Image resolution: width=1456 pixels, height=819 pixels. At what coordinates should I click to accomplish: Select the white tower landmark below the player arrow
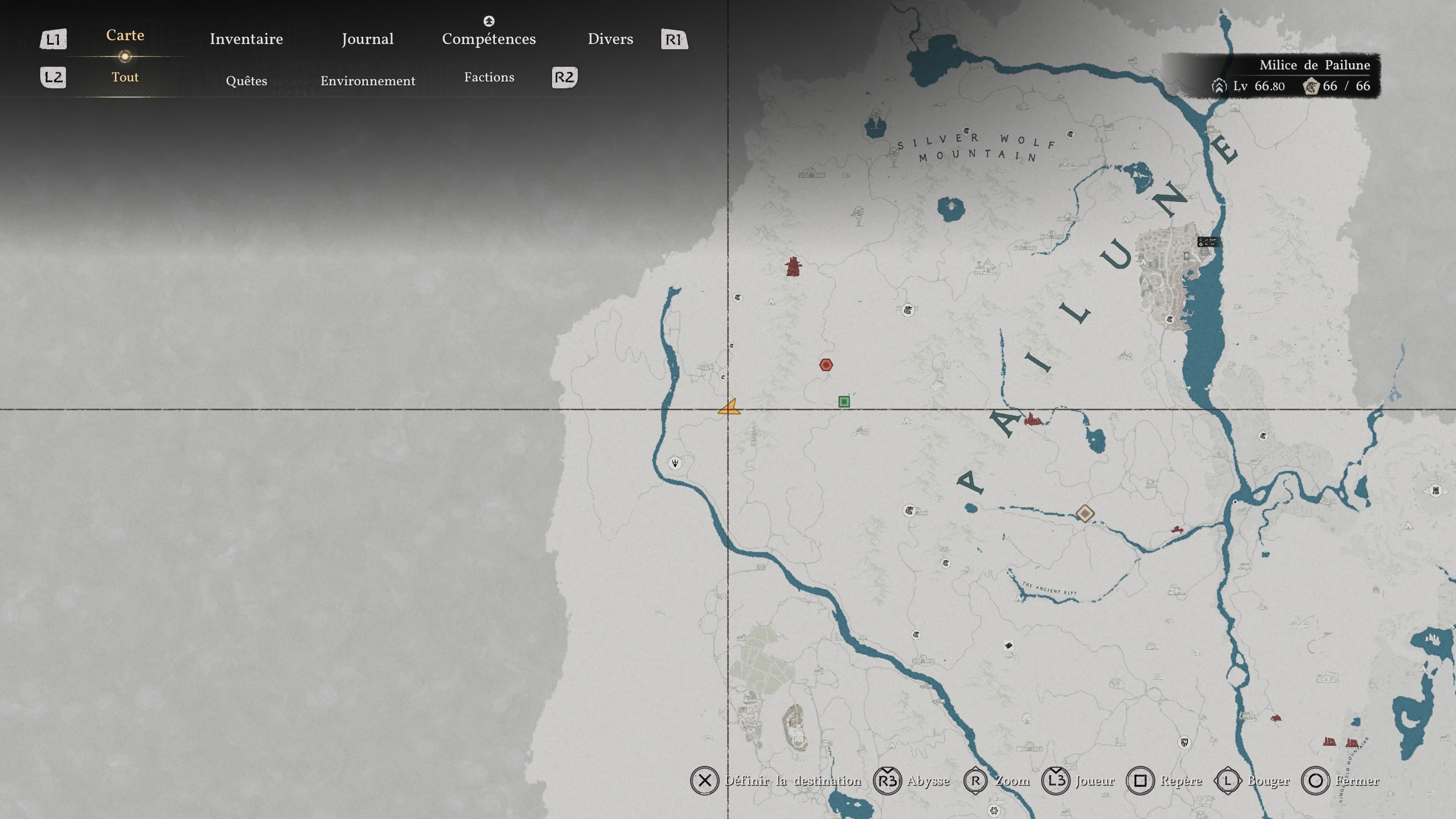[753, 436]
